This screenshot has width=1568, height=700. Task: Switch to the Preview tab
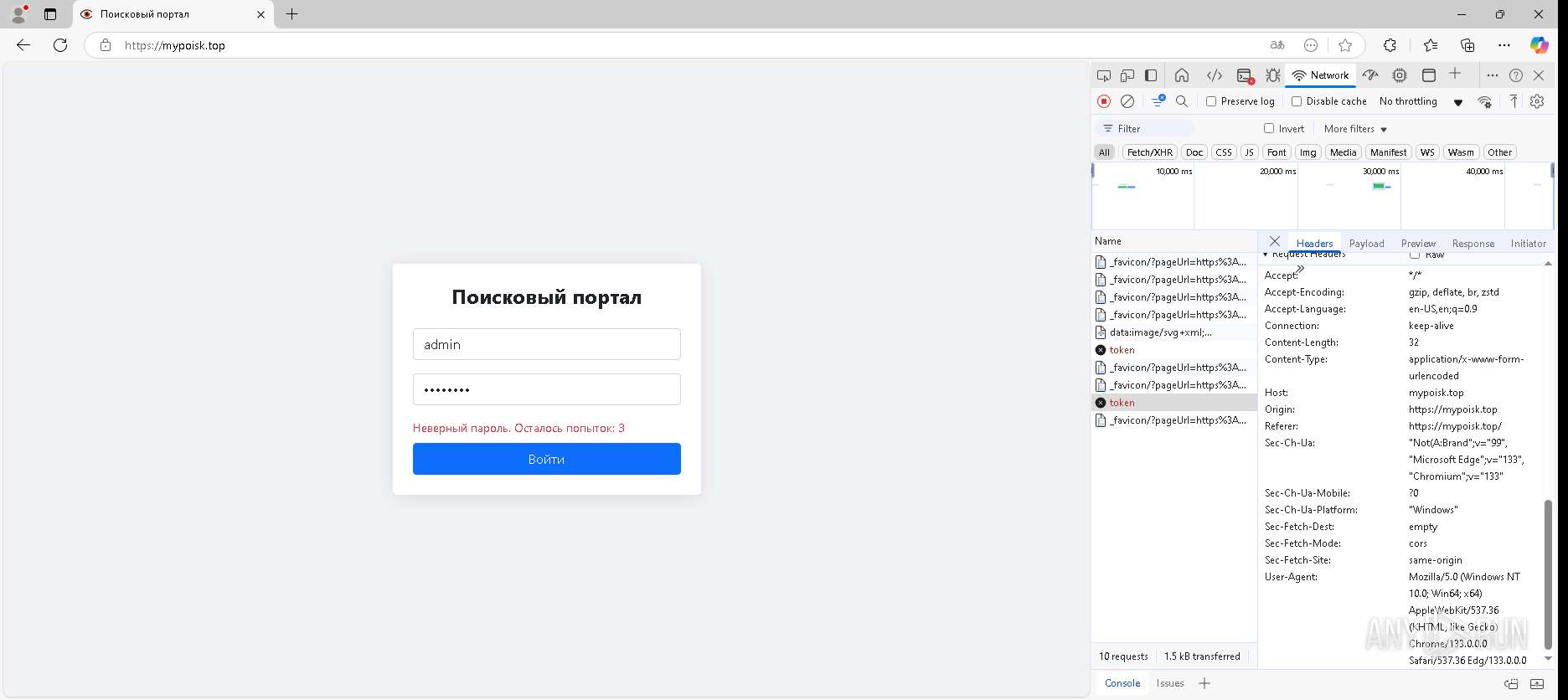(1418, 244)
